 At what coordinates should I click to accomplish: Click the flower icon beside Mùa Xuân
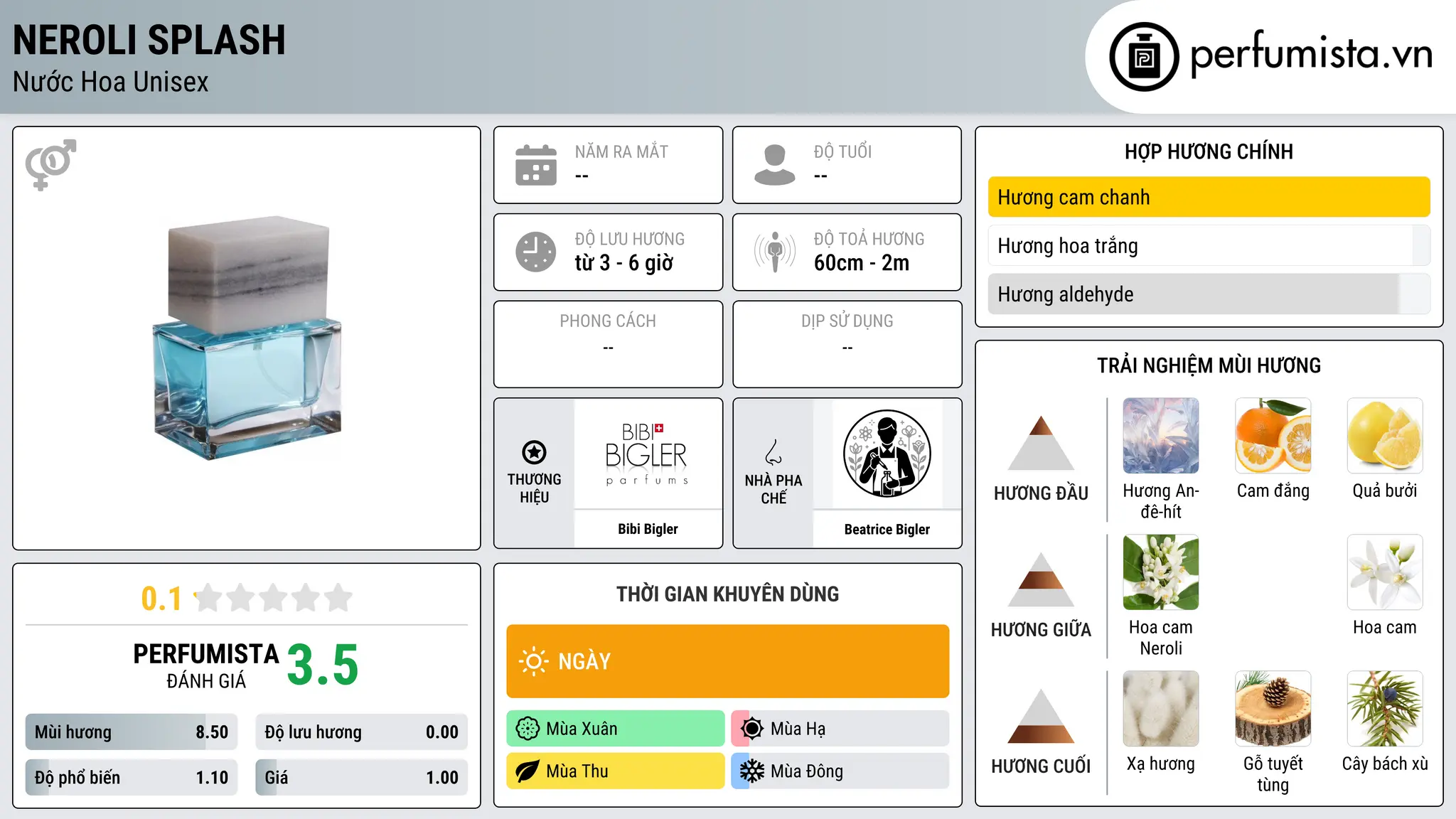[528, 729]
